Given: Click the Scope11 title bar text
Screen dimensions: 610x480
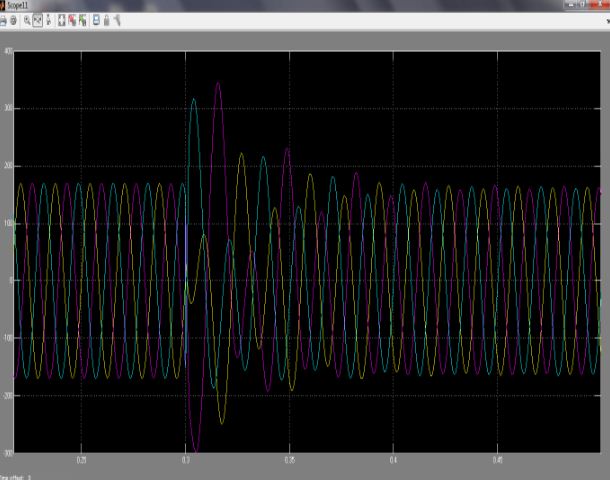Looking at the screenshot, I should pos(18,6).
